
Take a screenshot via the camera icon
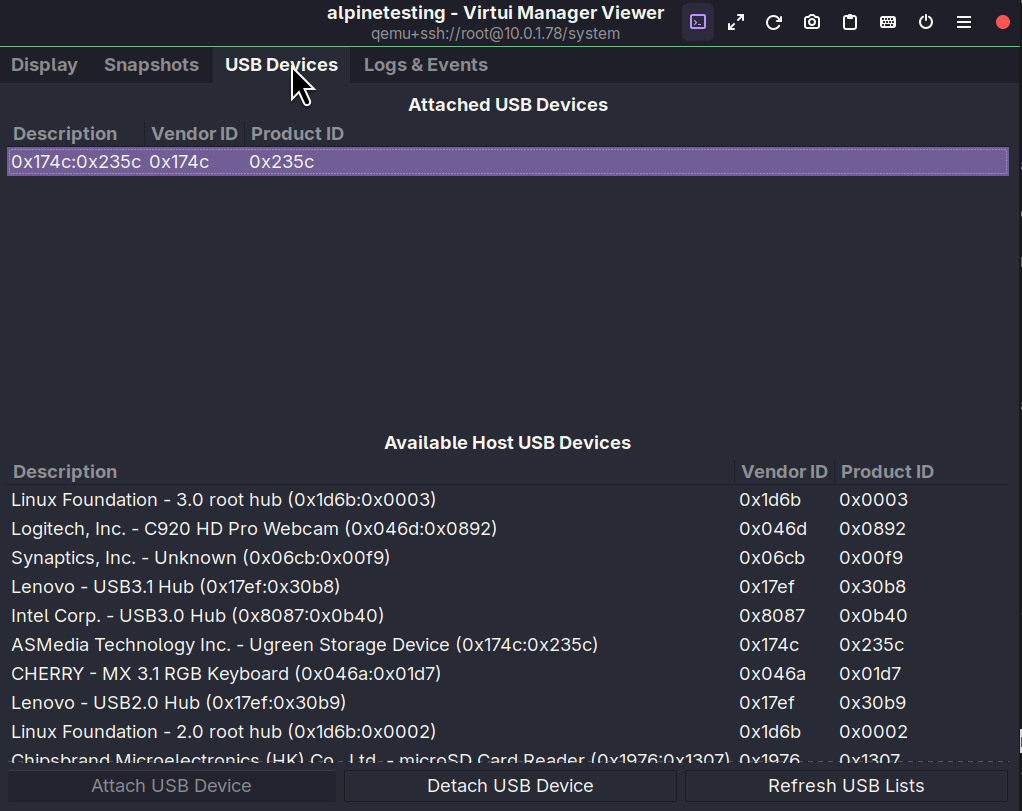[811, 21]
